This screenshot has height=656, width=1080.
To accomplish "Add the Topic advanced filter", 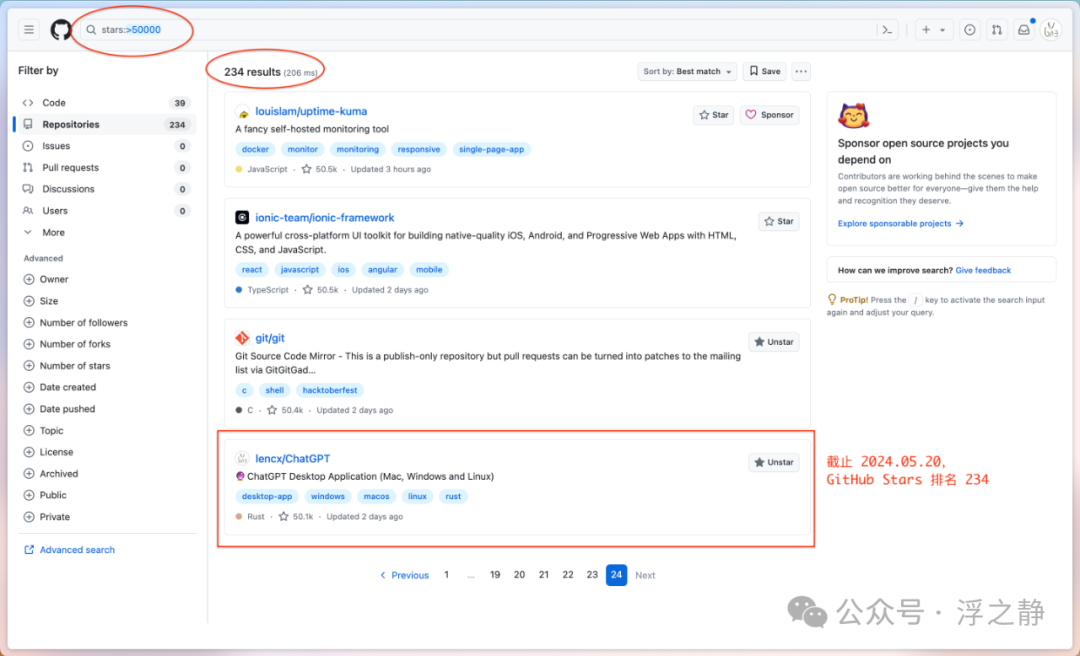I will 43,431.
